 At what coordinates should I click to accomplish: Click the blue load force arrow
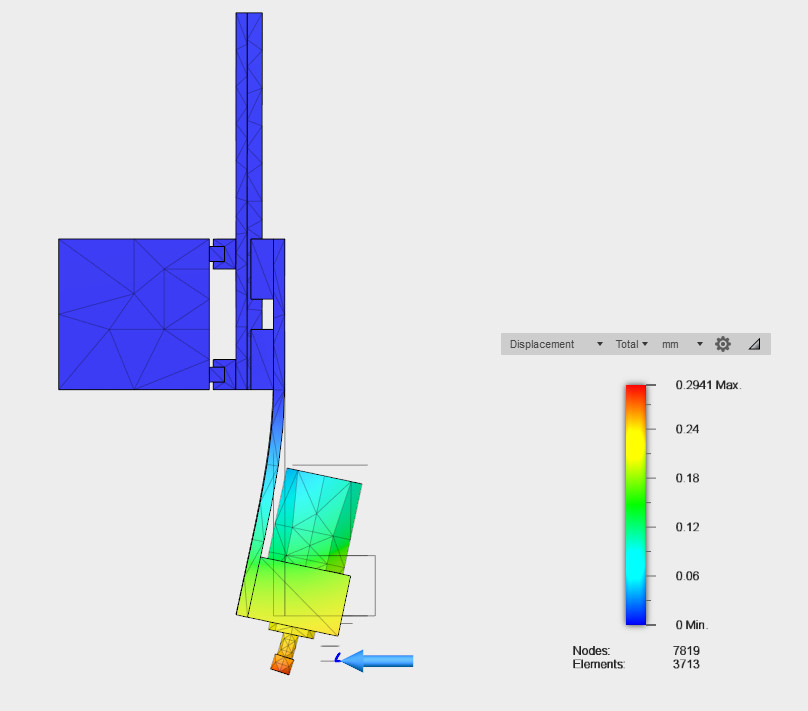[377, 661]
